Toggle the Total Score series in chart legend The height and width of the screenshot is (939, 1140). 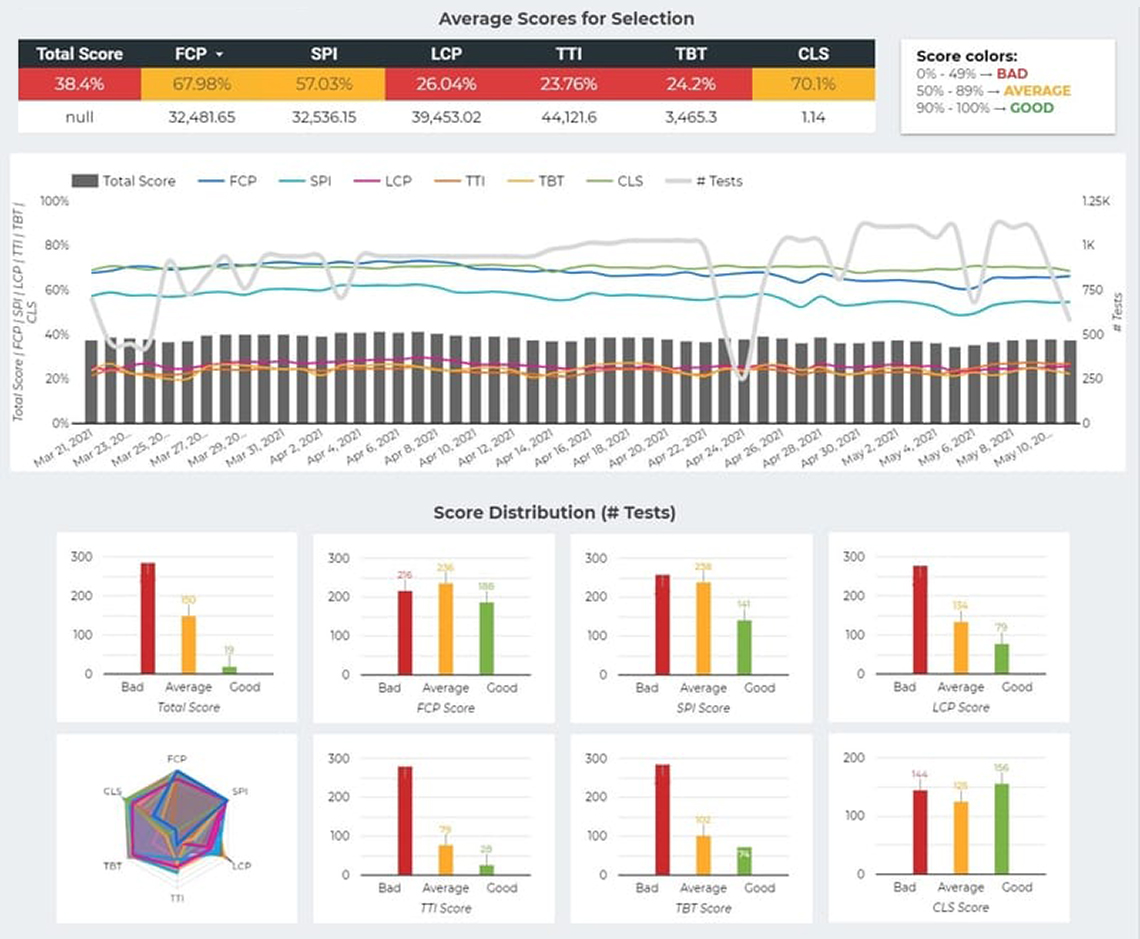(124, 181)
